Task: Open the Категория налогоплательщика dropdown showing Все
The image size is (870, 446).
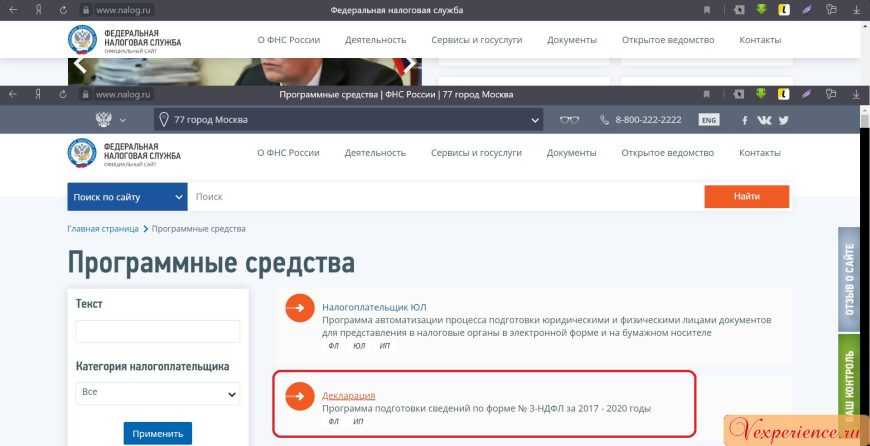Action: coord(158,393)
